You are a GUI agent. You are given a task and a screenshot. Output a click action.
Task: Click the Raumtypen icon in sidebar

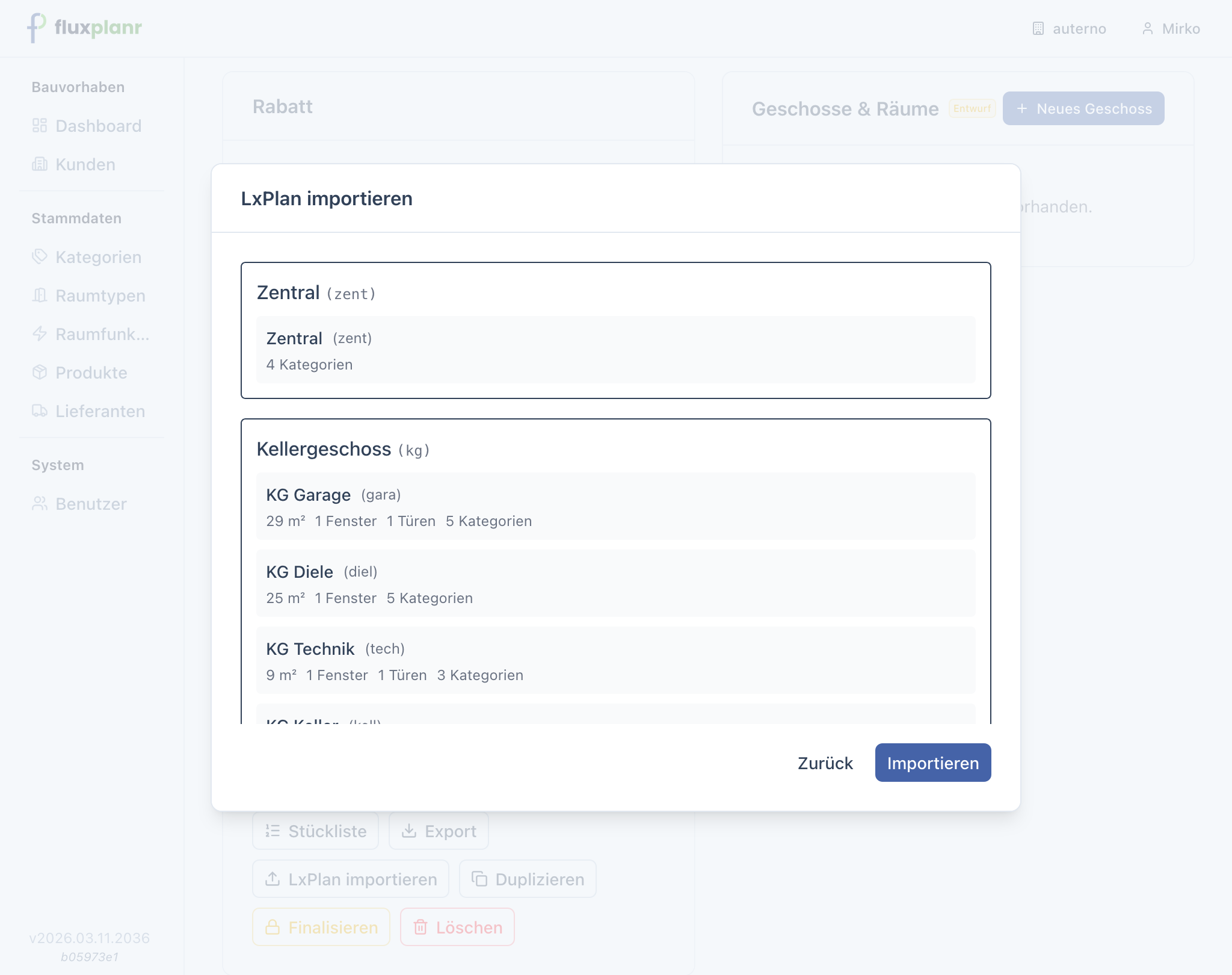coord(40,296)
